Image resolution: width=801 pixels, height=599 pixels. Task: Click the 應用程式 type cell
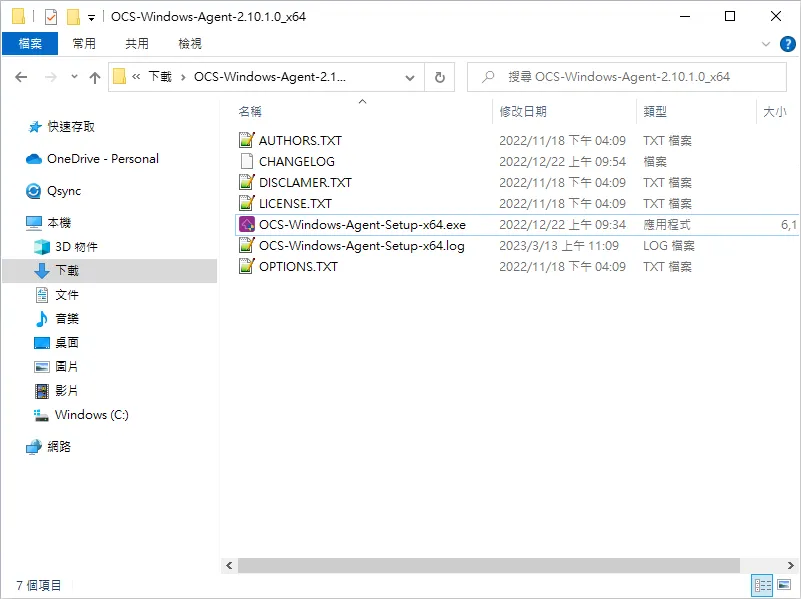coord(667,225)
